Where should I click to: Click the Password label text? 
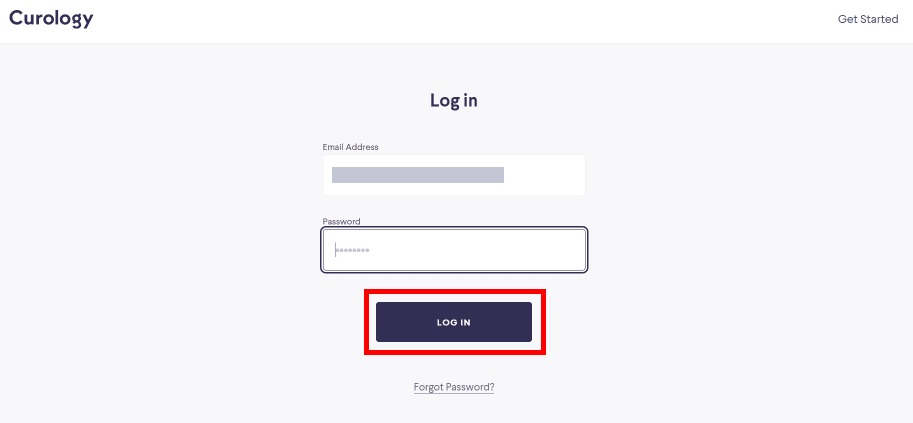341,221
